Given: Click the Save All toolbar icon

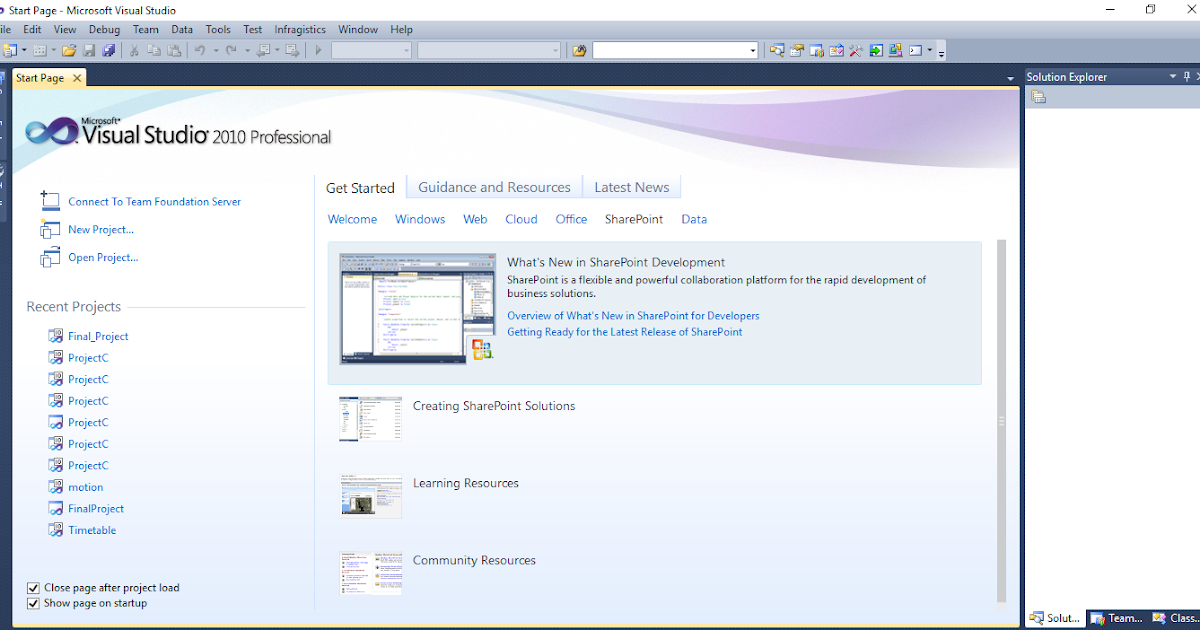Looking at the screenshot, I should [110, 50].
